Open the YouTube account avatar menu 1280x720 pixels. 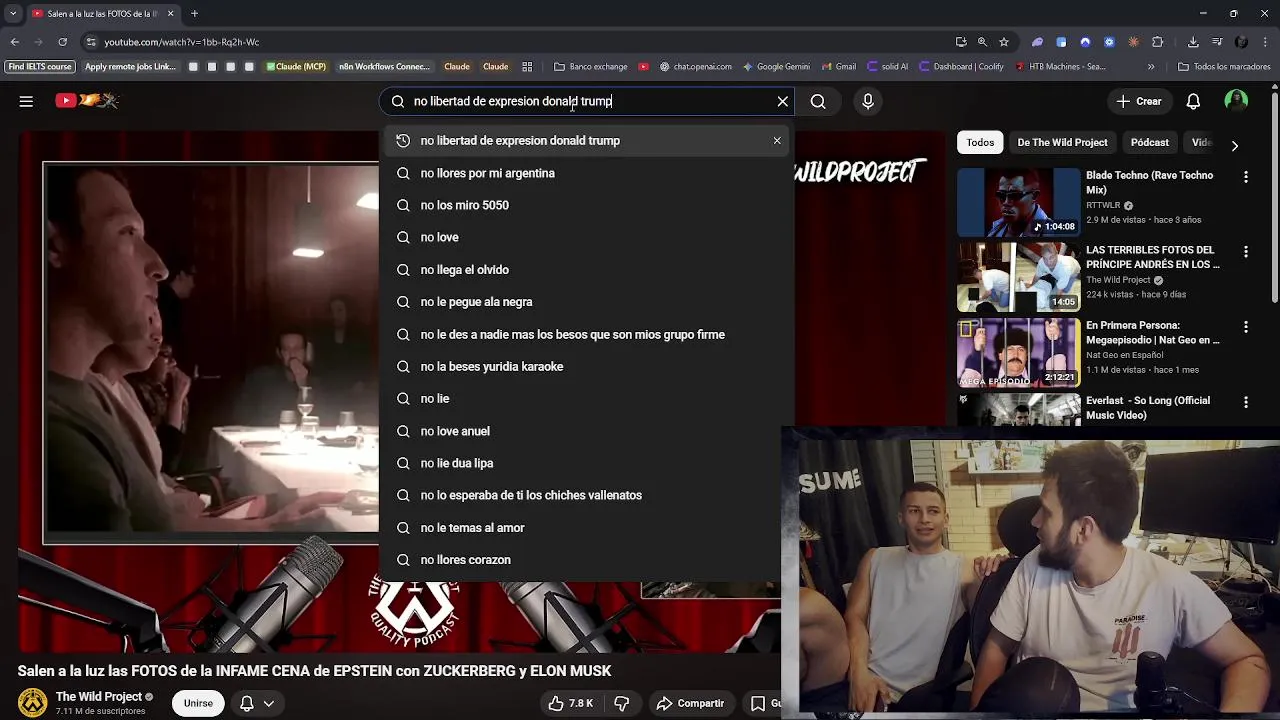point(1236,101)
